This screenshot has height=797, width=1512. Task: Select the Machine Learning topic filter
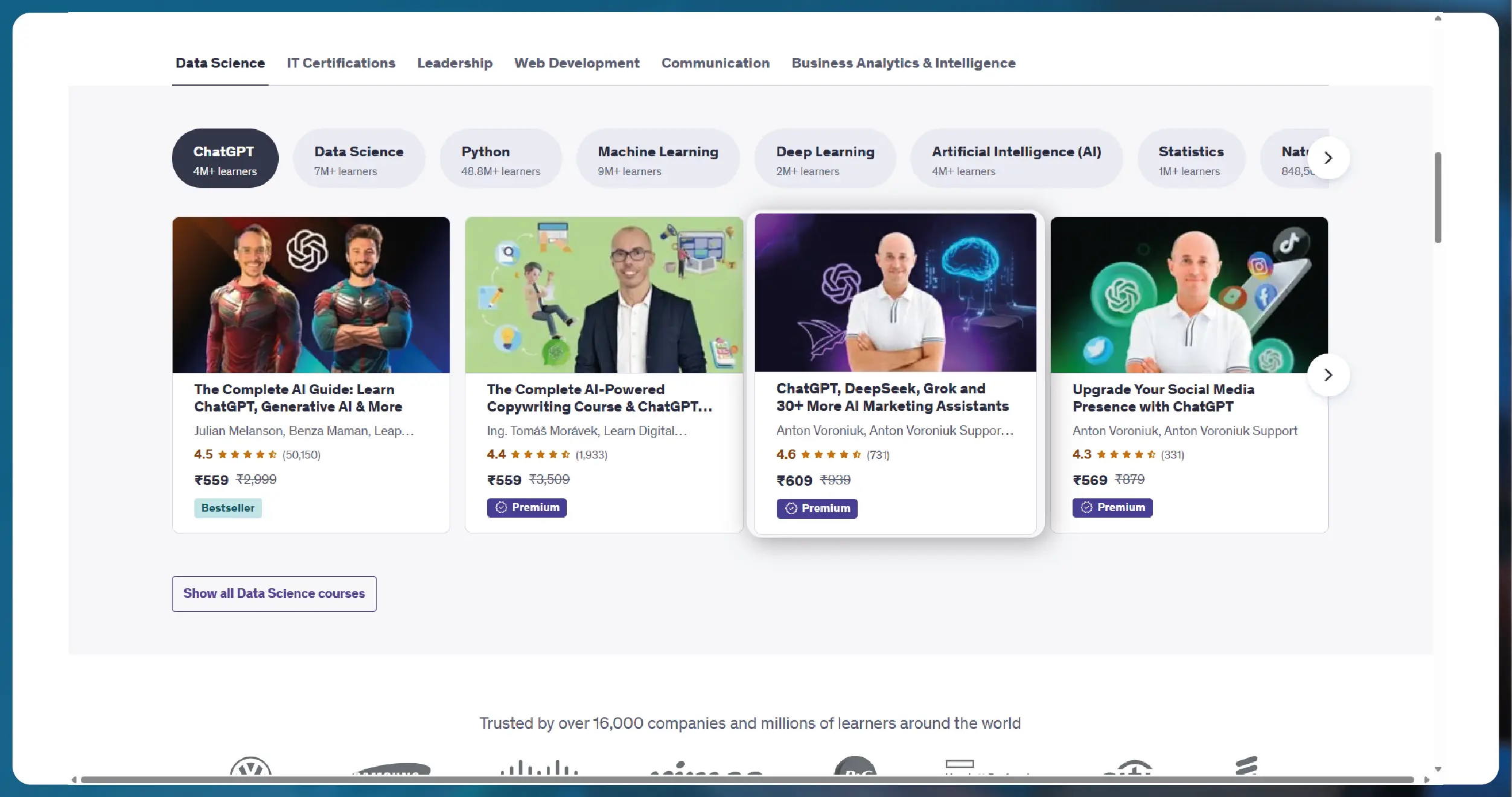click(x=658, y=158)
